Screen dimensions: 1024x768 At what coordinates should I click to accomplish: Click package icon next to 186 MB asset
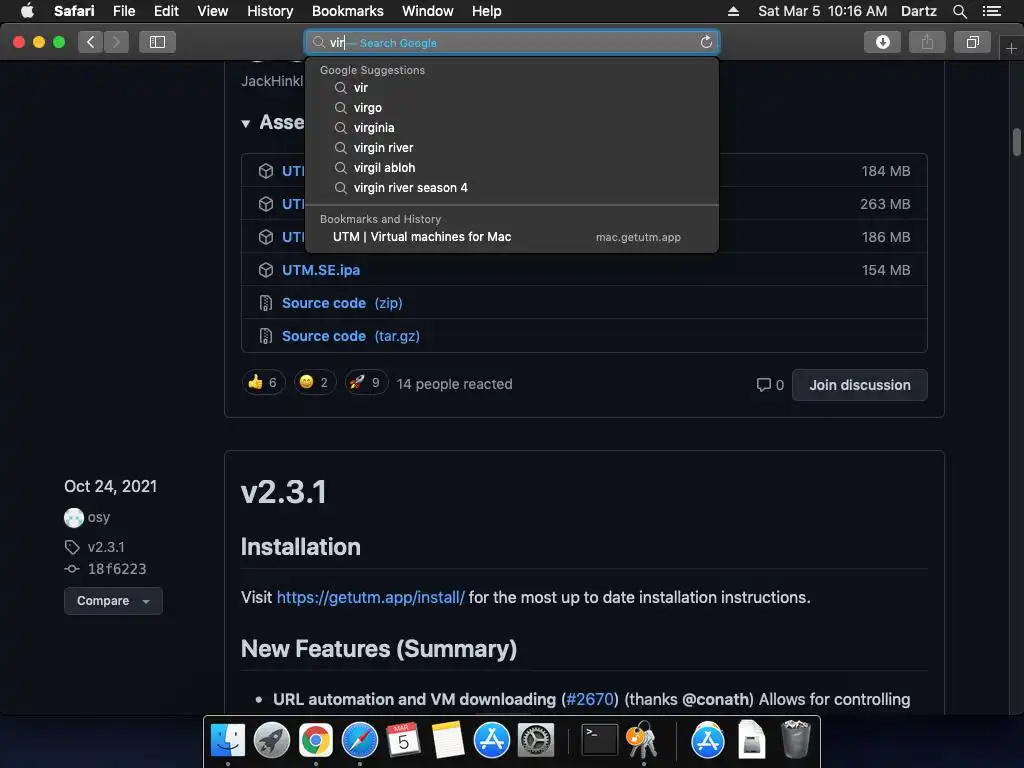(266, 237)
